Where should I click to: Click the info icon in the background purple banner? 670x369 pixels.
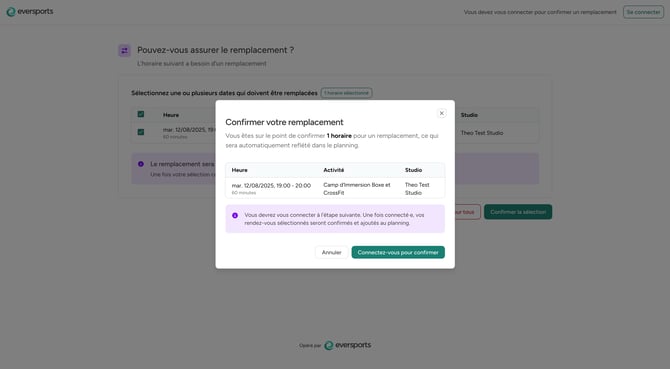(x=141, y=164)
